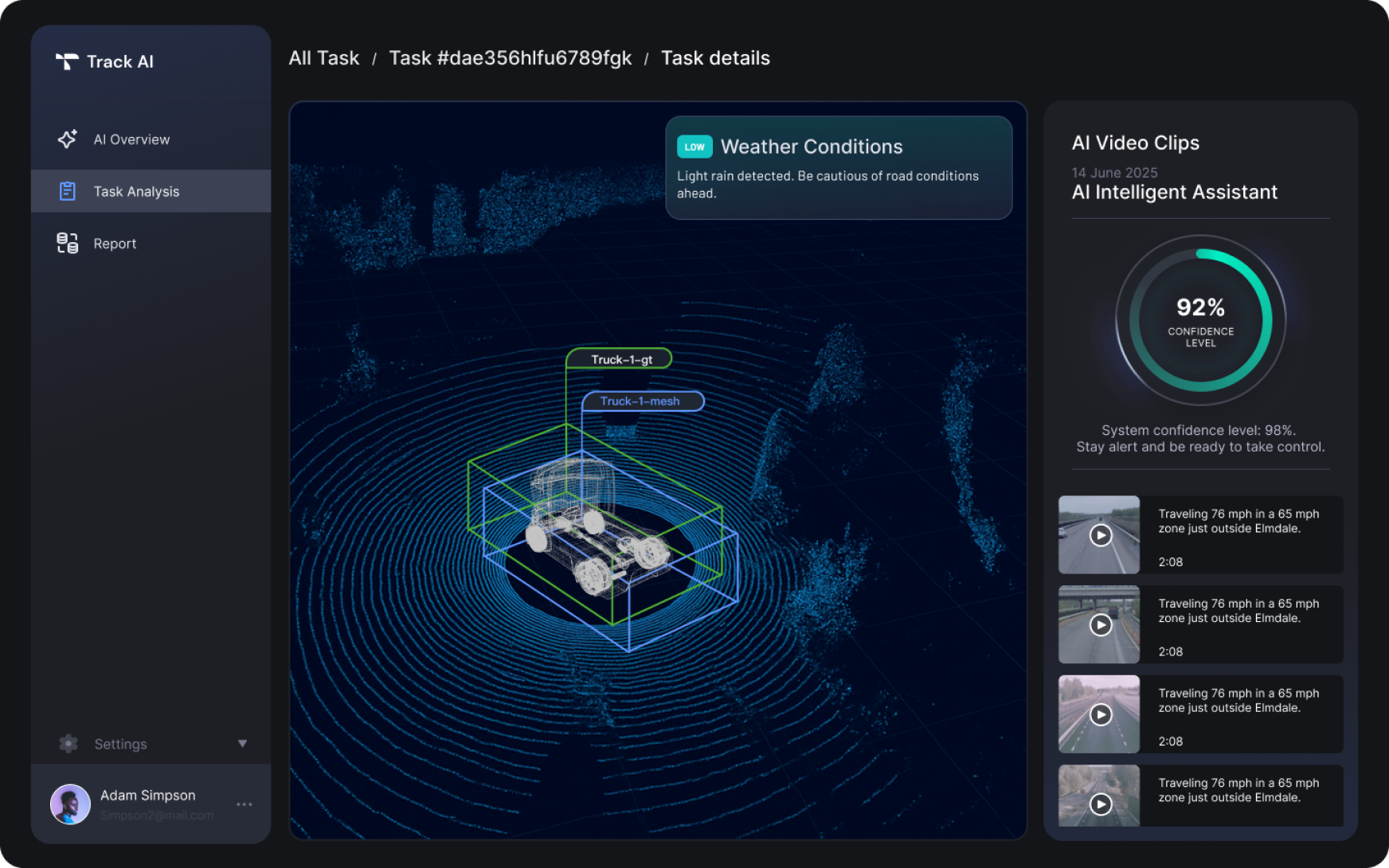Image resolution: width=1389 pixels, height=868 pixels.
Task: Play the third video clip in the list
Action: coord(1101,714)
